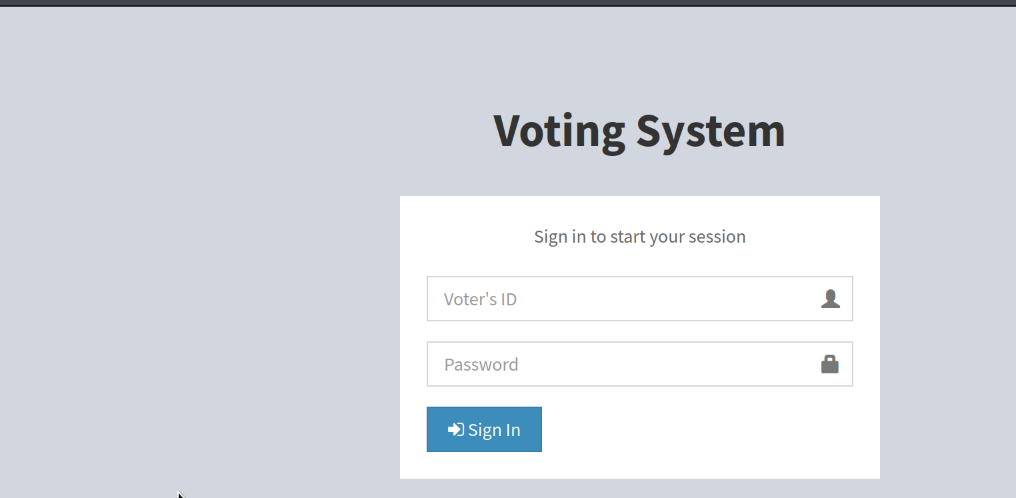This screenshot has height=498, width=1016.
Task: Click the user silhouette icon in Voter's ID field
Action: click(830, 299)
